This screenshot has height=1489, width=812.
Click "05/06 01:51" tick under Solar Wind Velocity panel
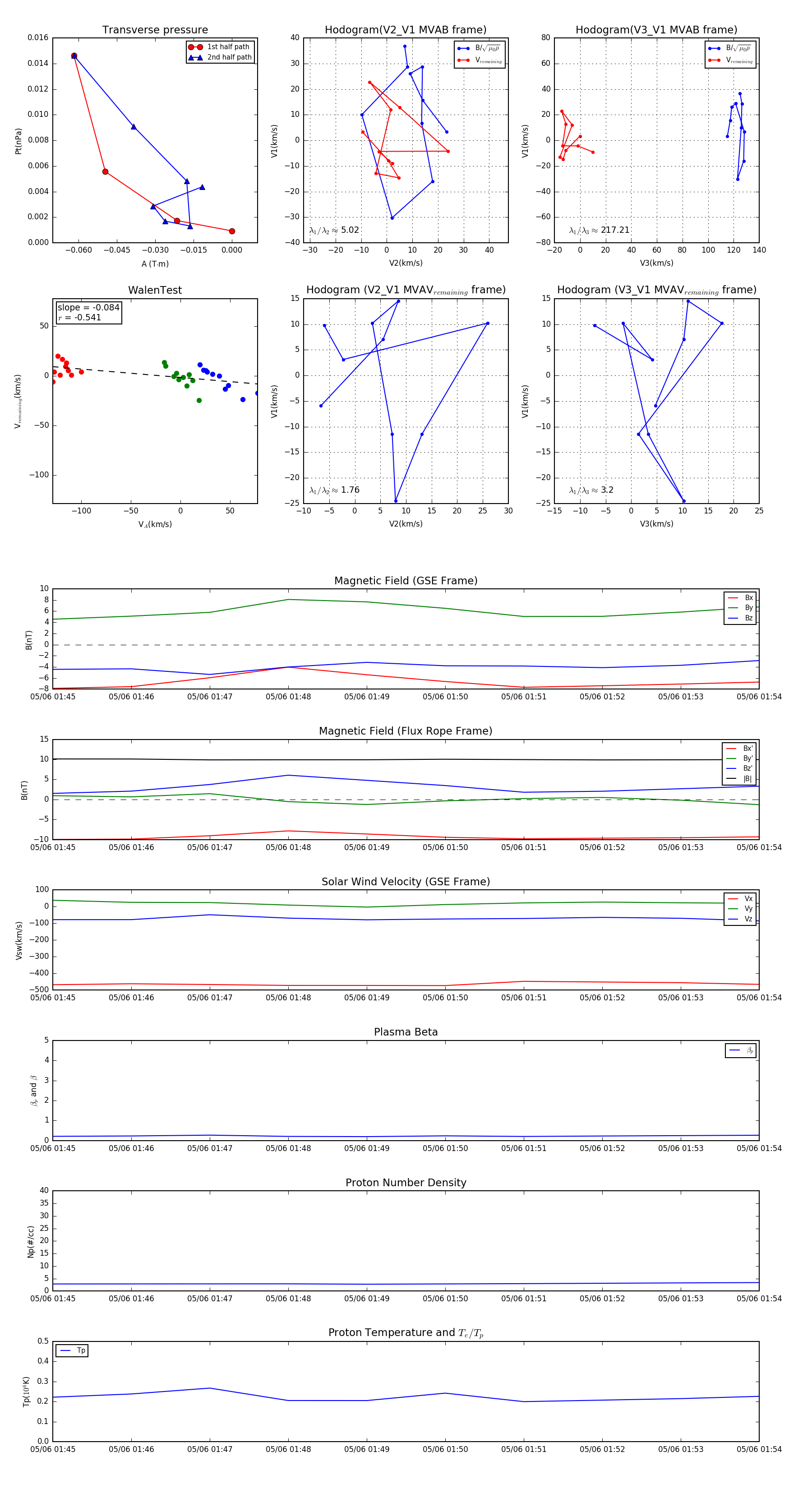[x=524, y=998]
